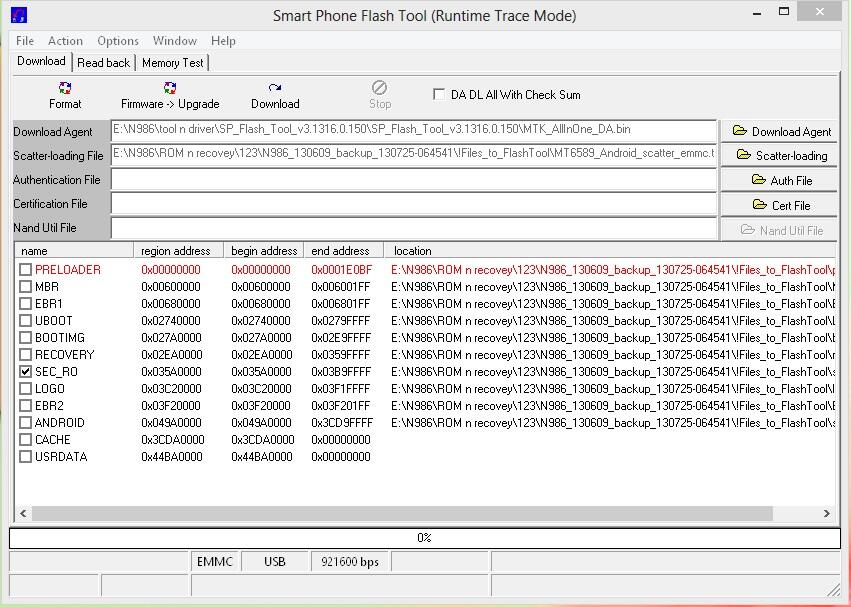The height and width of the screenshot is (607, 851).
Task: Enable DA DL All With Check Sum
Action: (x=439, y=94)
